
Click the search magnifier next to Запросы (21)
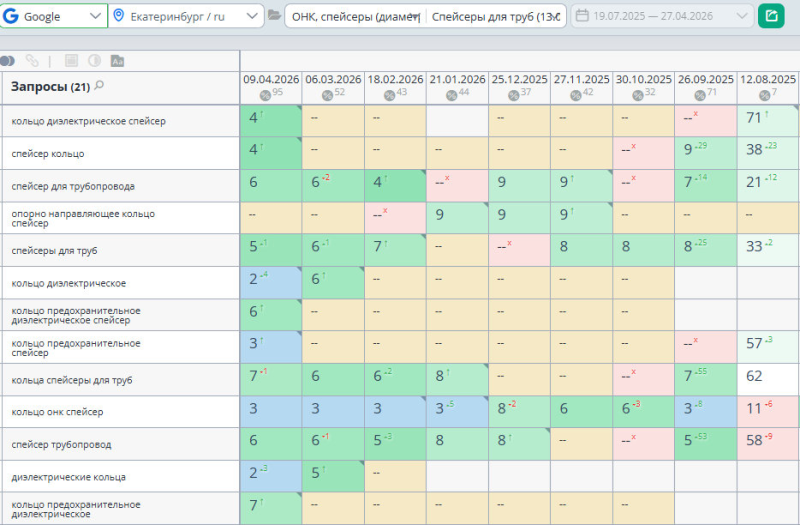click(99, 85)
